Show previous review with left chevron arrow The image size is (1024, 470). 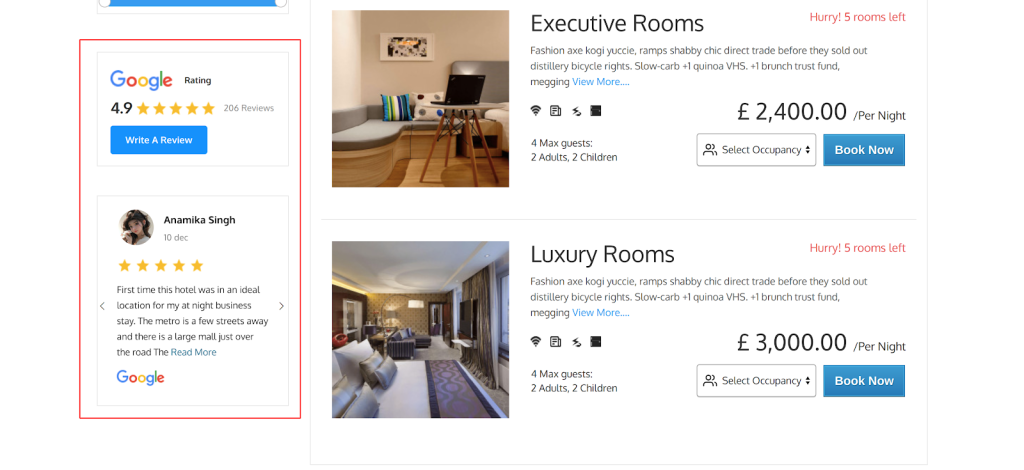(102, 306)
